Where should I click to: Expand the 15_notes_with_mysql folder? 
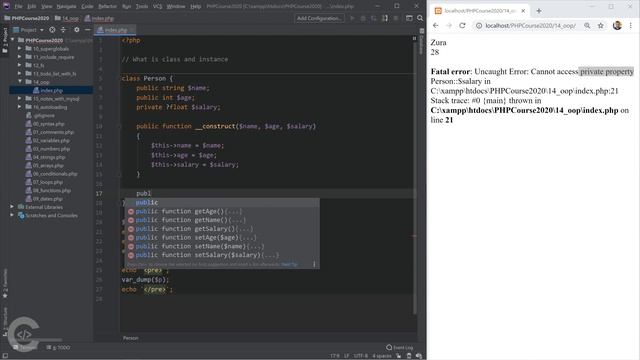coord(20,99)
